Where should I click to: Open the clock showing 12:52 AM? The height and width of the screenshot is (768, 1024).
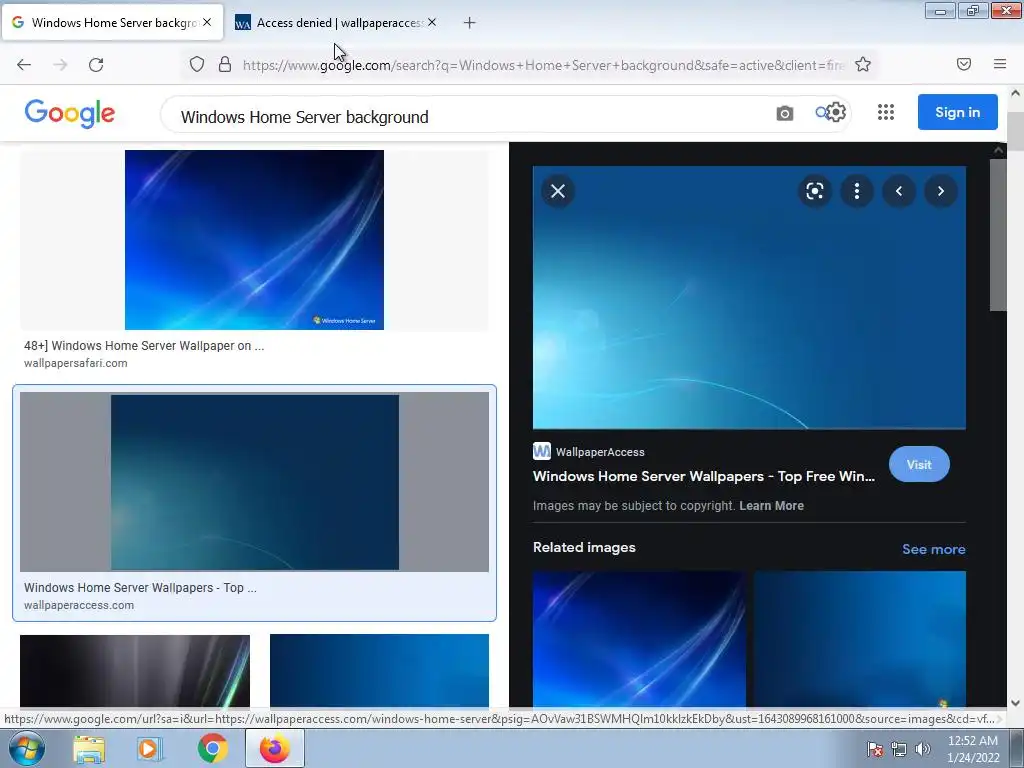[x=972, y=749]
